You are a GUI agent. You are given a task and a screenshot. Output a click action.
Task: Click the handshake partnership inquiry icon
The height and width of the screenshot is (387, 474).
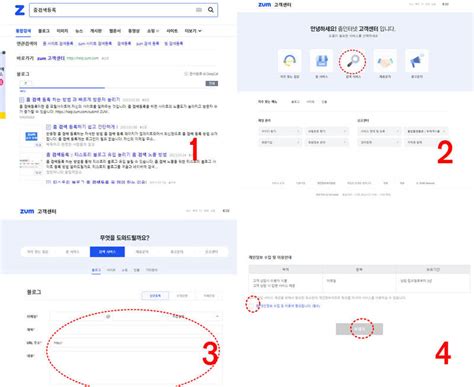[x=385, y=61]
